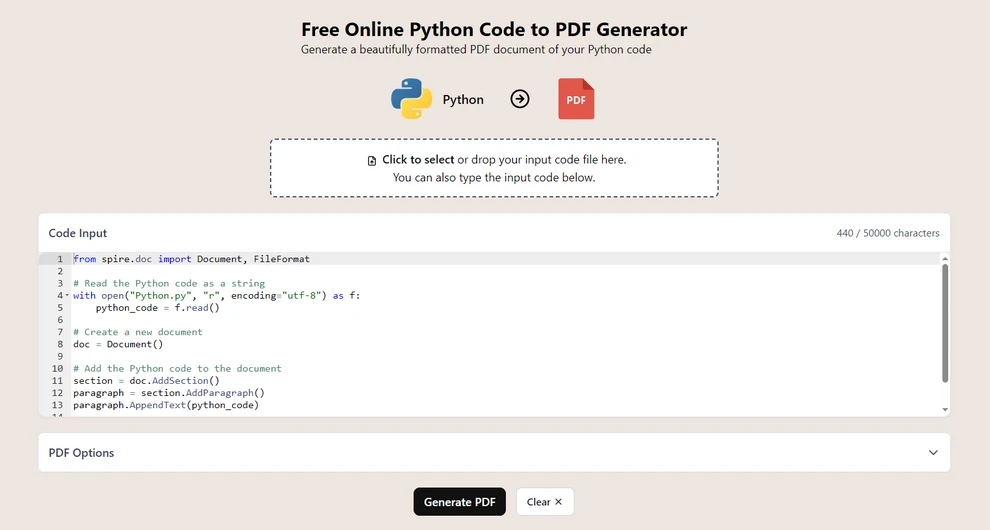Screen dimensions: 990x530
Task: Place cursor on the "from spire.doc import" line
Action: tap(191, 259)
